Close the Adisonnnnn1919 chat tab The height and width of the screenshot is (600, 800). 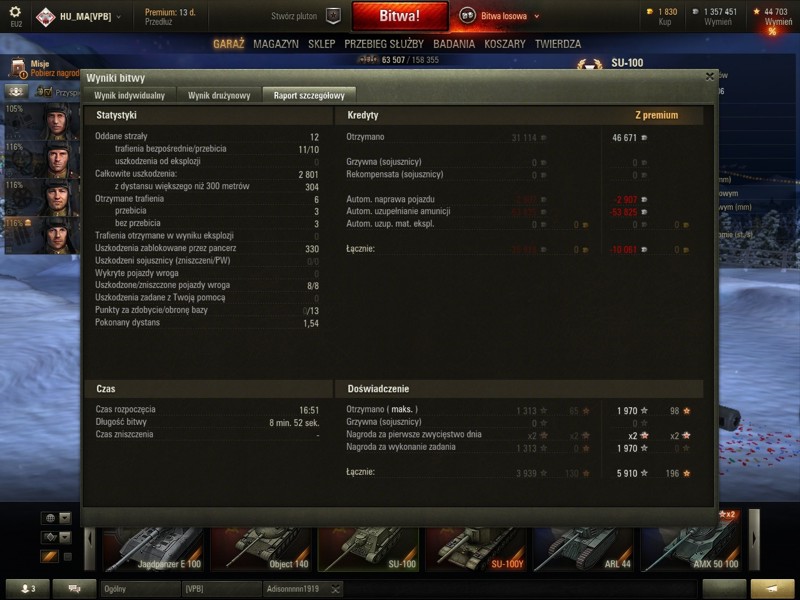(335, 589)
